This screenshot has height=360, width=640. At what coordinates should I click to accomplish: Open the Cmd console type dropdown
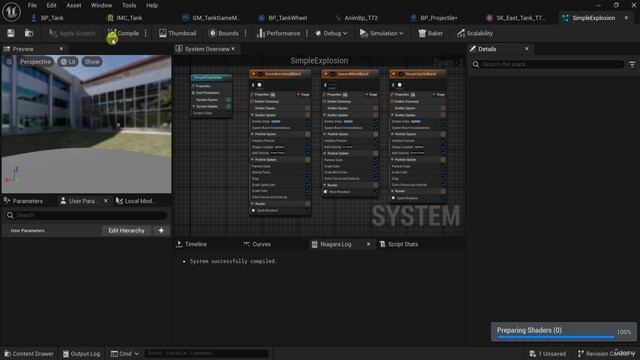(x=124, y=354)
